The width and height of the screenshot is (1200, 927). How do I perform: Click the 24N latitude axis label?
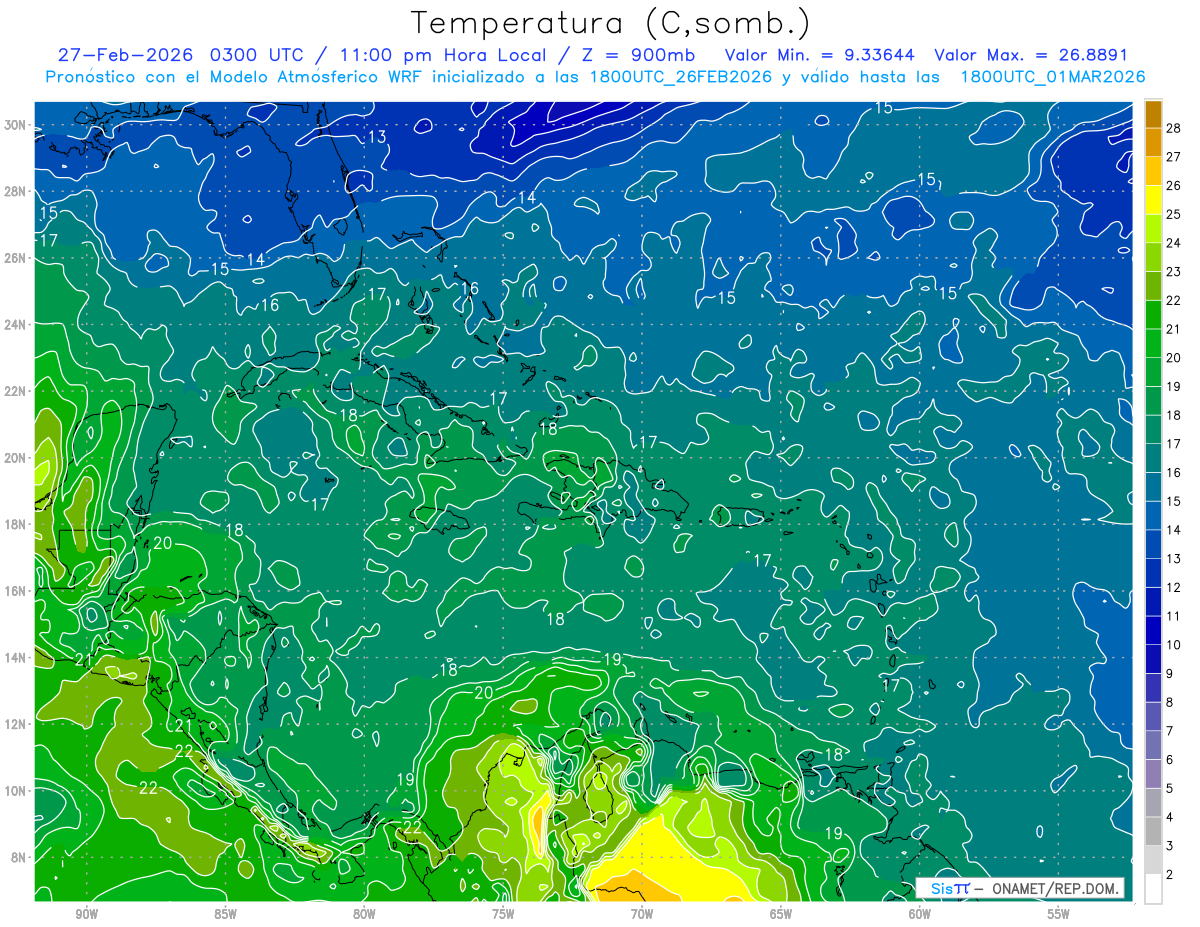[16, 325]
